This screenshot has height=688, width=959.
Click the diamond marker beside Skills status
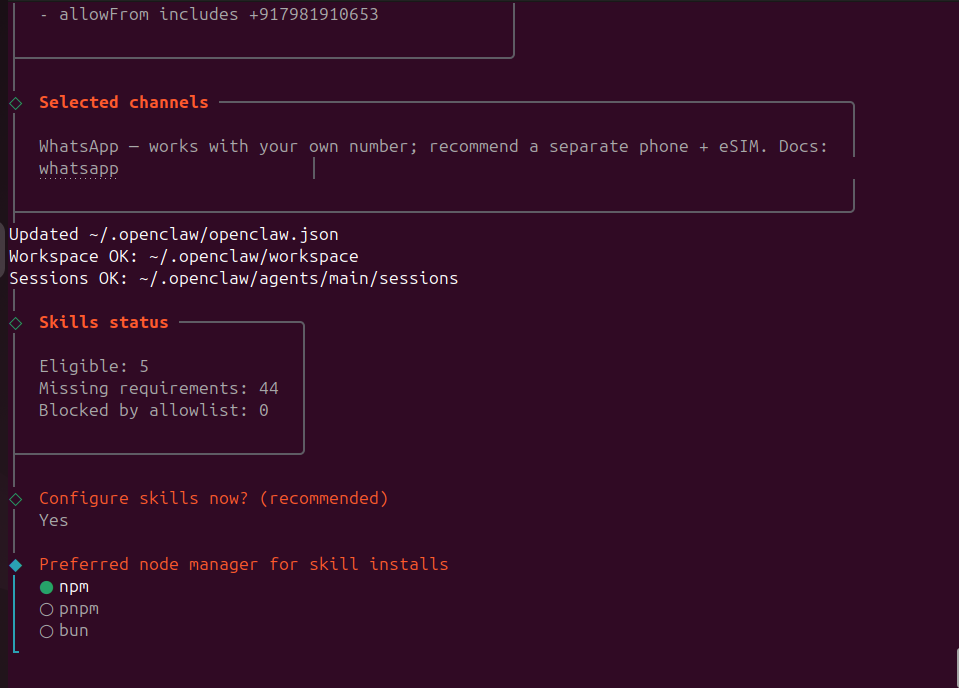[x=15, y=323]
